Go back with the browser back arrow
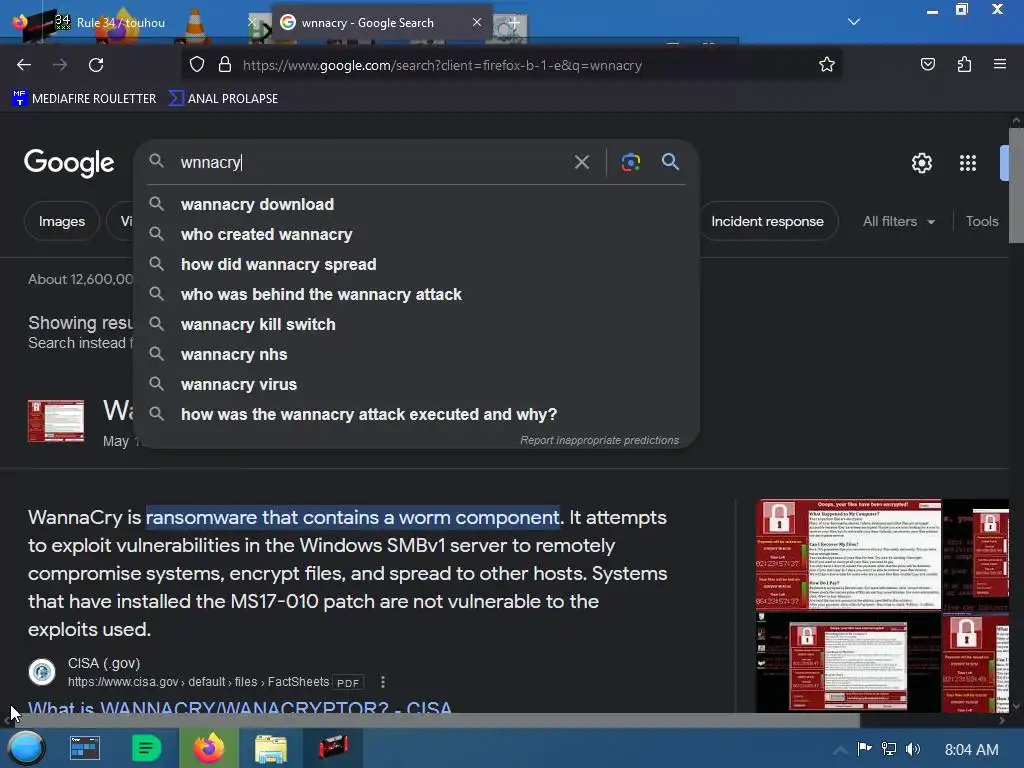 click(x=24, y=65)
